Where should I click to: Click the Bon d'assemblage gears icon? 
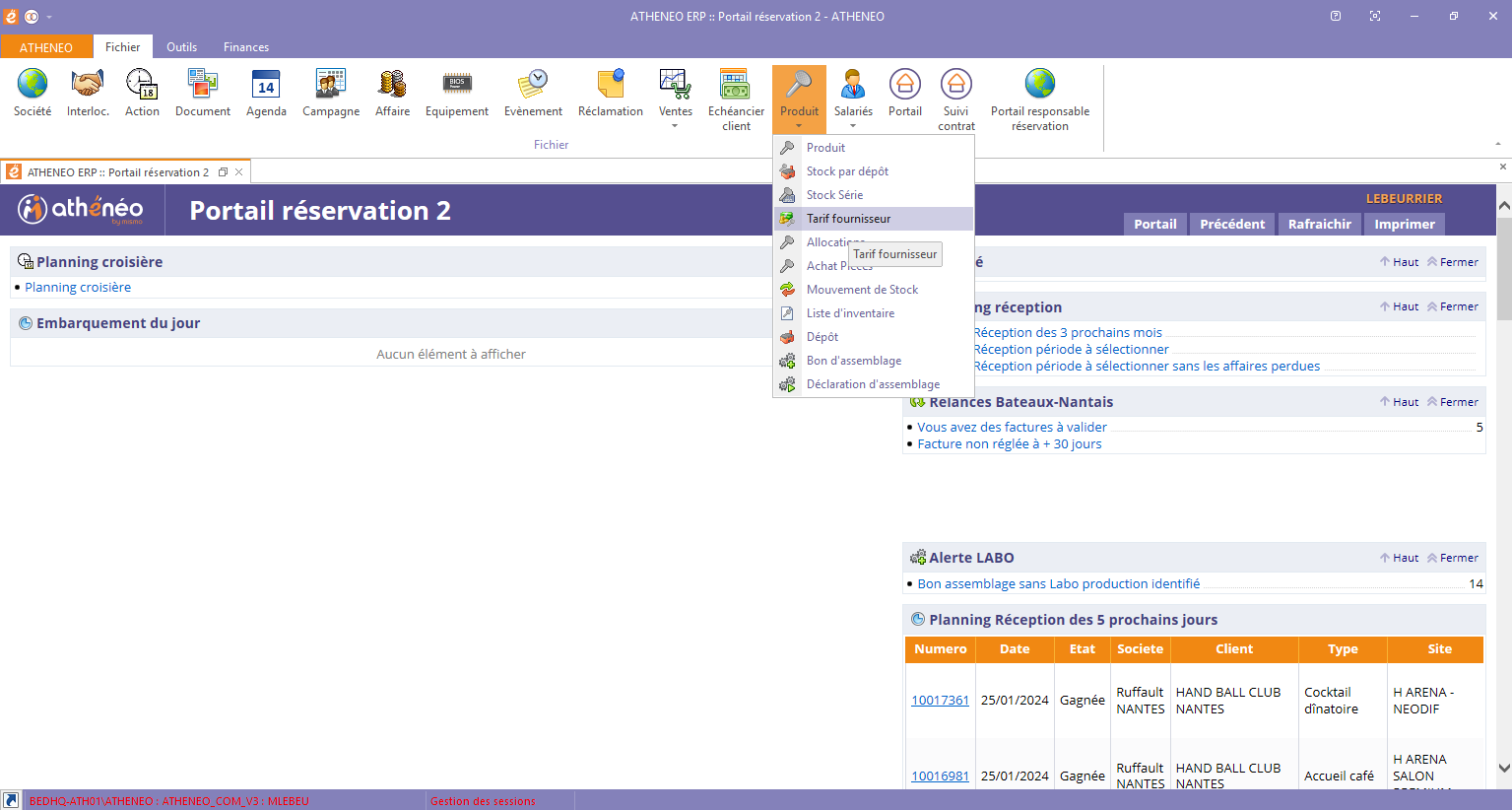point(787,361)
